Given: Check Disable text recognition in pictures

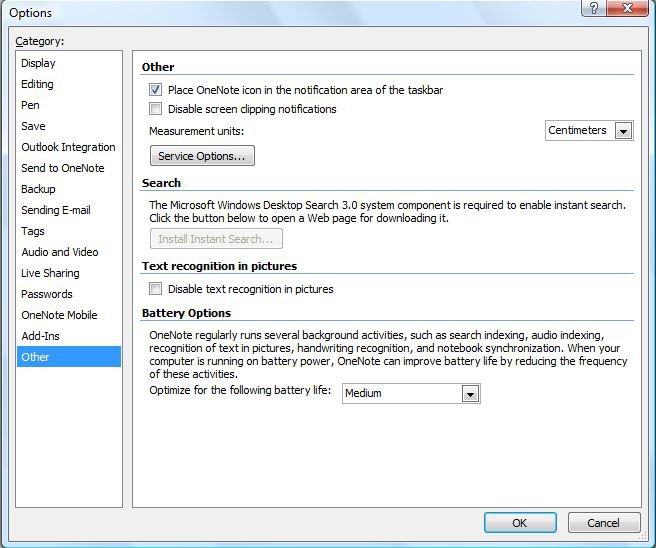Looking at the screenshot, I should click(x=155, y=289).
